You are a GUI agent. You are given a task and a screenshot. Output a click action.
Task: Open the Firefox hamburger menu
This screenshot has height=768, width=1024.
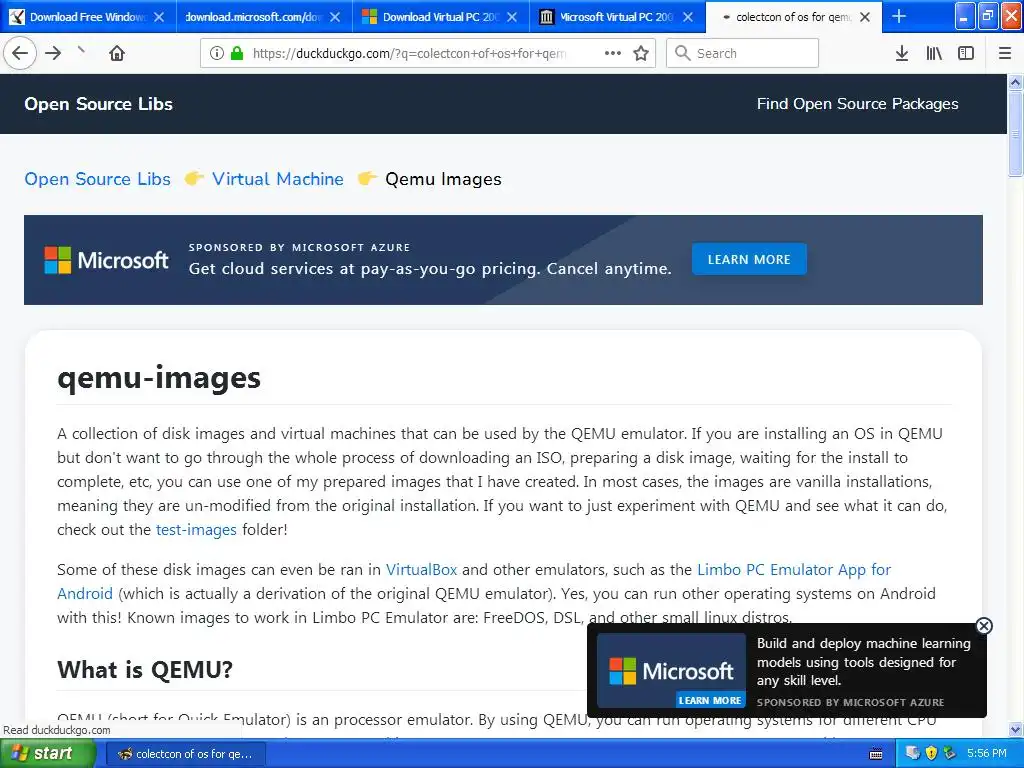tap(1005, 53)
